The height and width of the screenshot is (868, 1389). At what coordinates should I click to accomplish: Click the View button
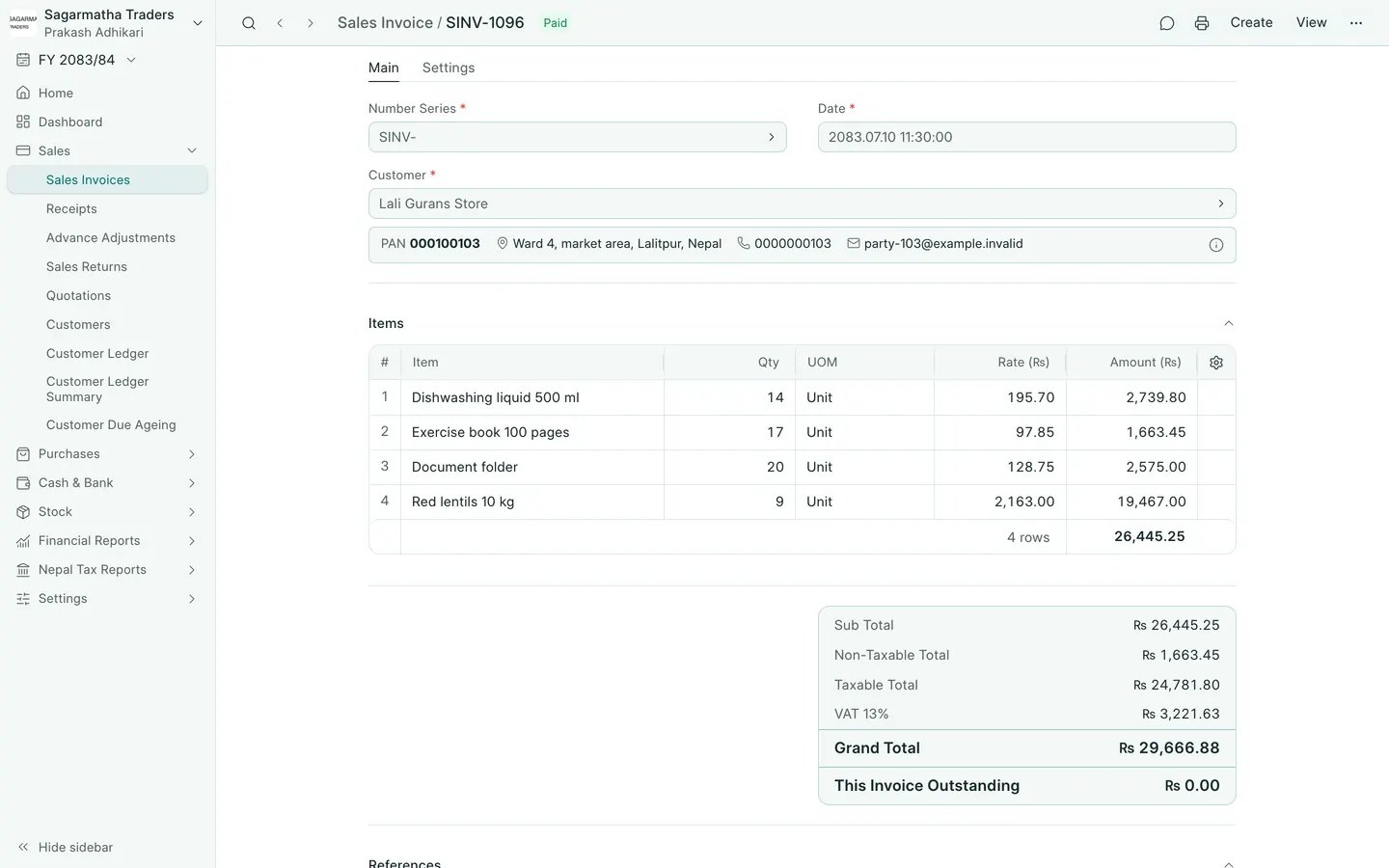[x=1311, y=22]
